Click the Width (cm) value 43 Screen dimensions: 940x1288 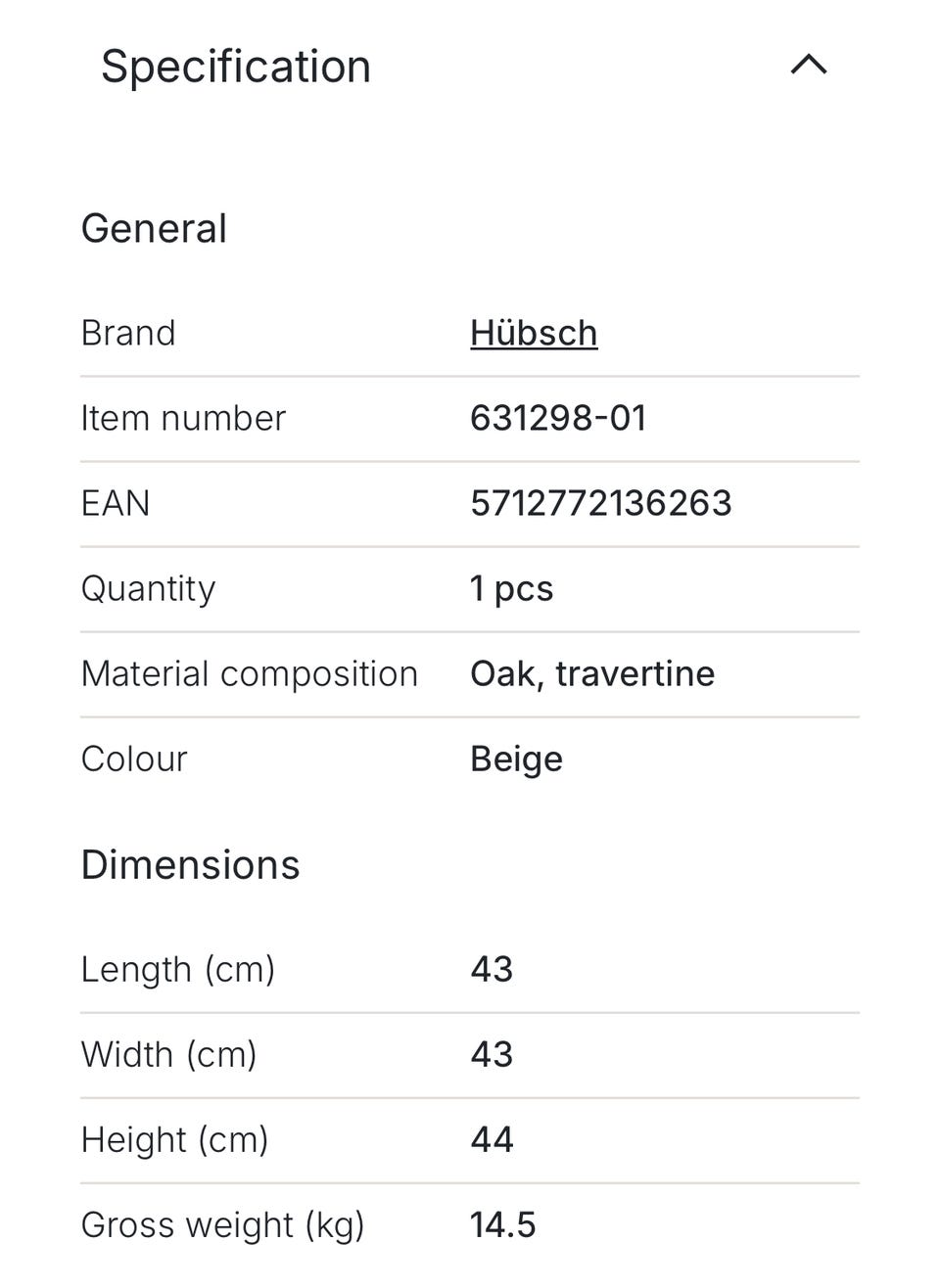coord(492,1054)
